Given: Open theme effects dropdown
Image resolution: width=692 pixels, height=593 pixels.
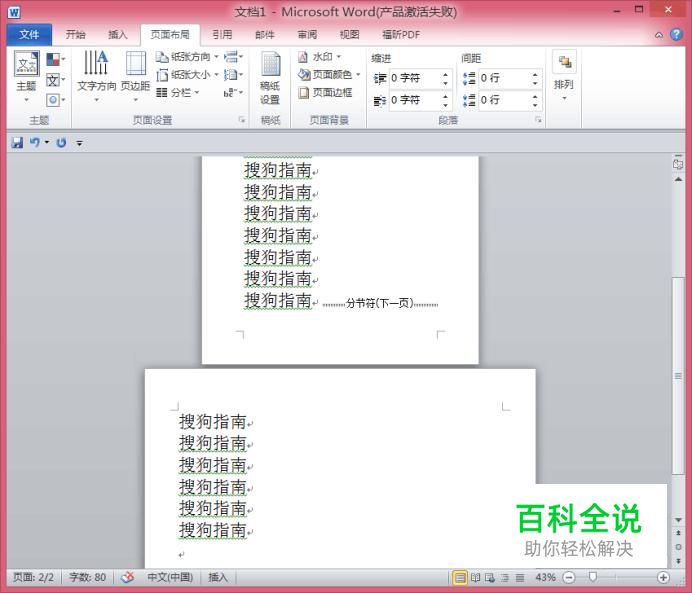Looking at the screenshot, I should click(56, 100).
